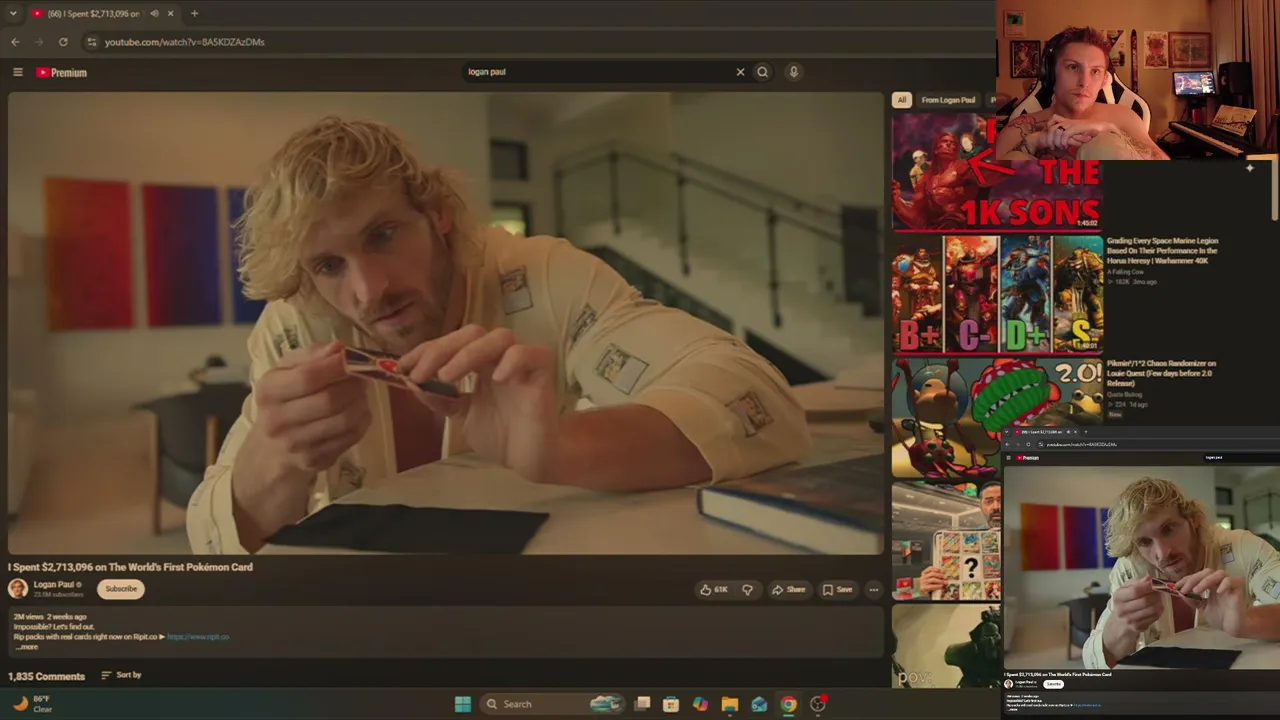Subscribe to Logan Paul

coord(121,589)
